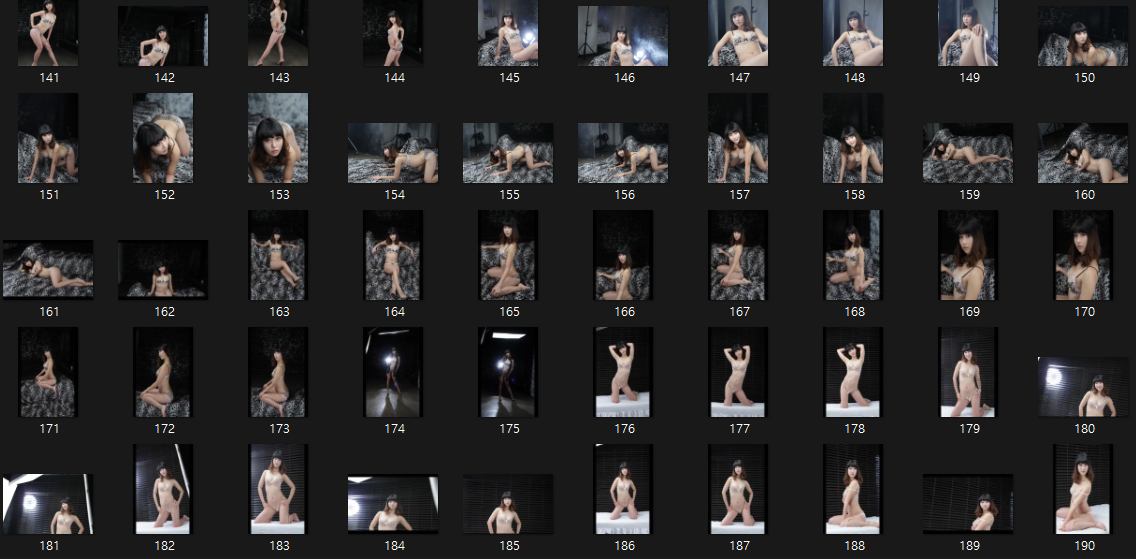The width and height of the screenshot is (1136, 559).
Task: Select thumbnail 144
Action: tap(393, 33)
